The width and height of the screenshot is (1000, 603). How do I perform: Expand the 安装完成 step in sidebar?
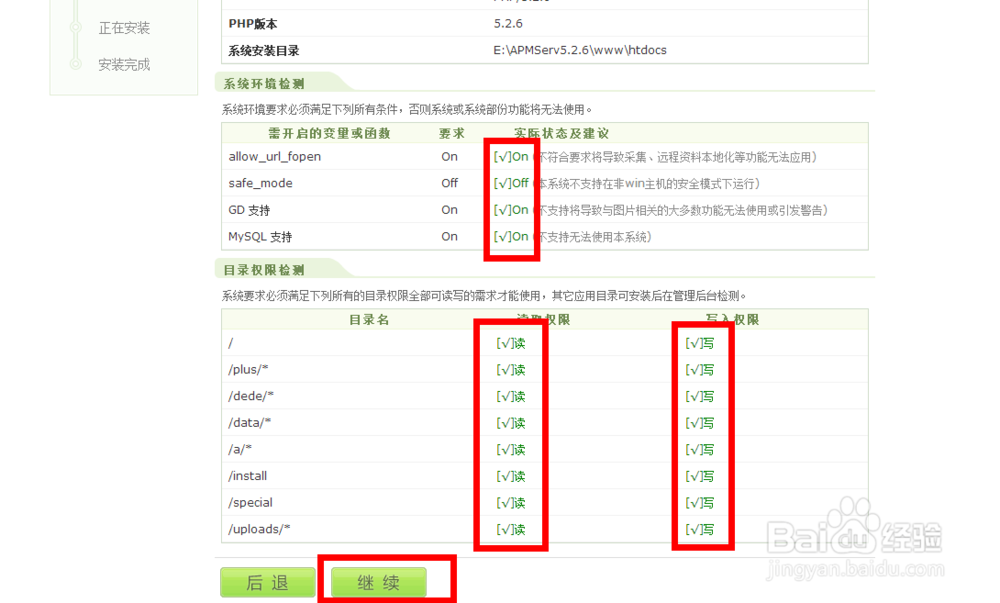click(124, 63)
